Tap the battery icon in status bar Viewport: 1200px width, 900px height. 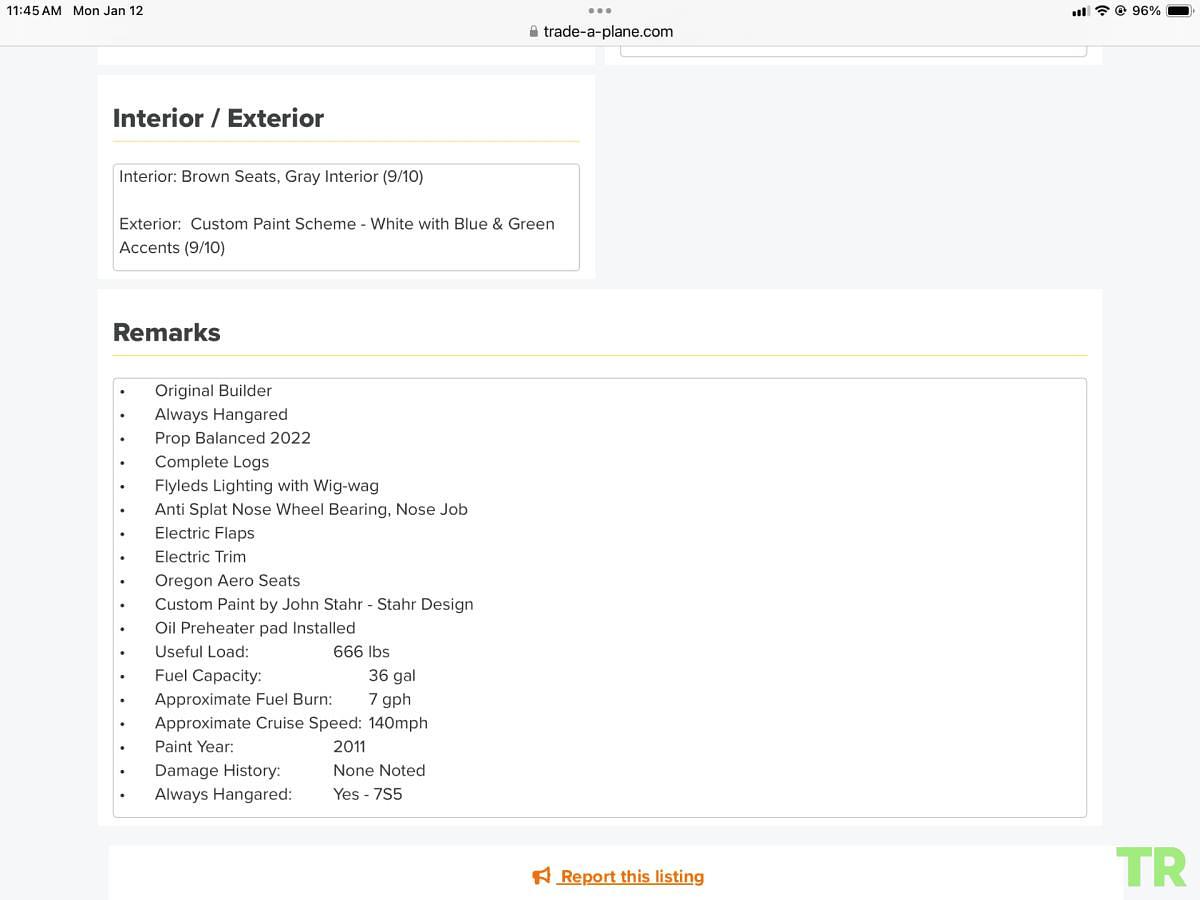1179,10
